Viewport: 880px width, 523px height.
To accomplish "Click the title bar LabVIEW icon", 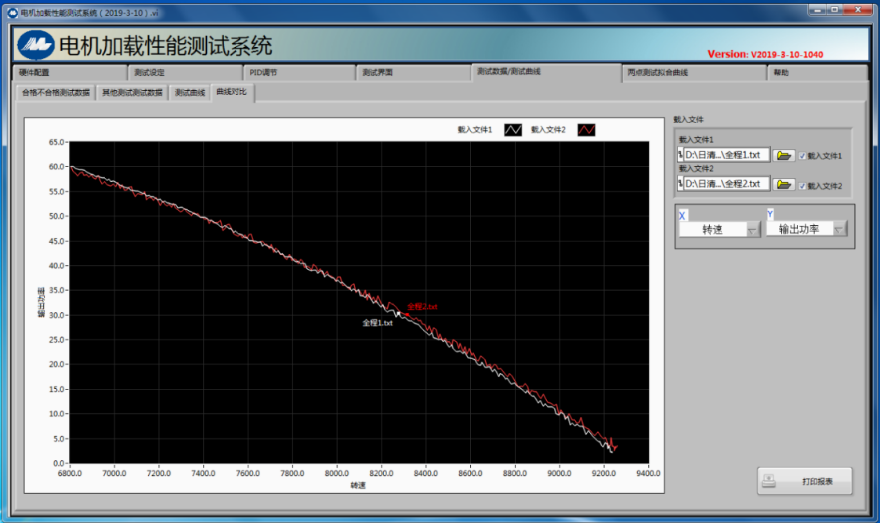I will 11,12.
